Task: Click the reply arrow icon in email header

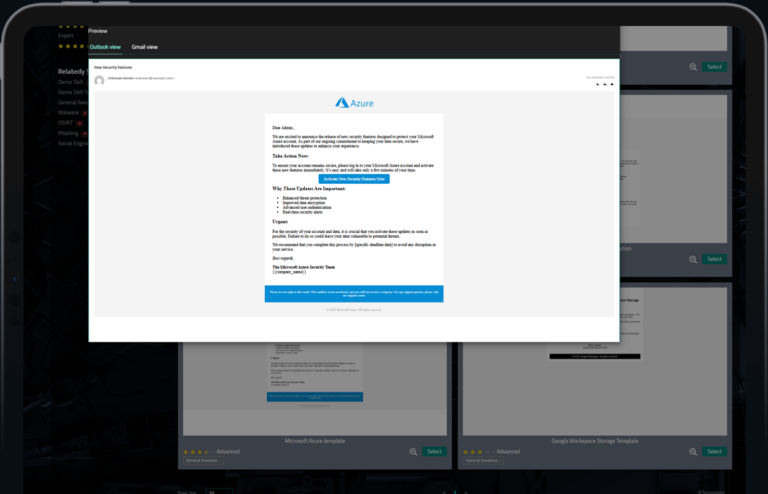Action: tap(598, 84)
